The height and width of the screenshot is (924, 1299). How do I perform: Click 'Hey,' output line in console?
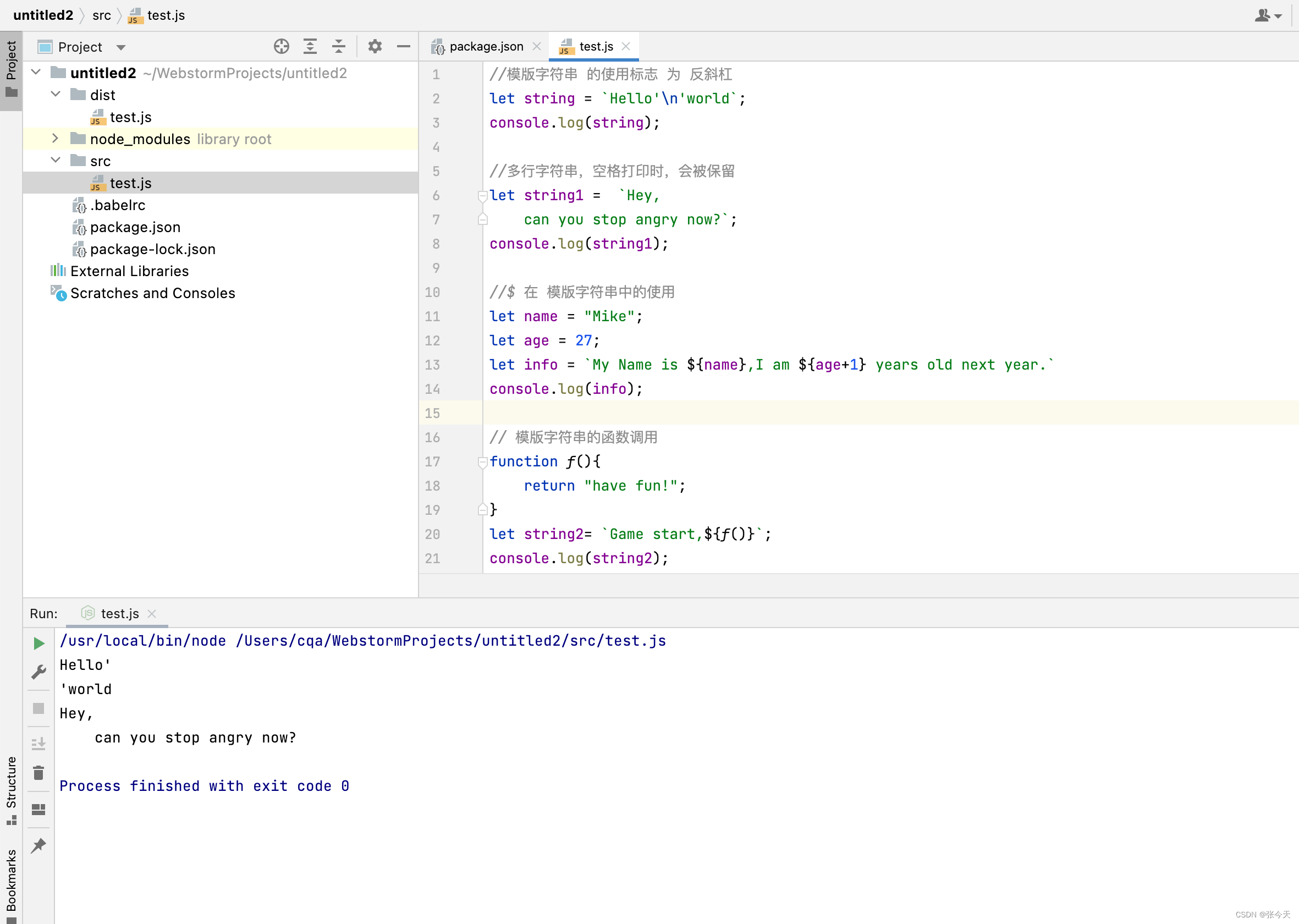[x=76, y=714]
